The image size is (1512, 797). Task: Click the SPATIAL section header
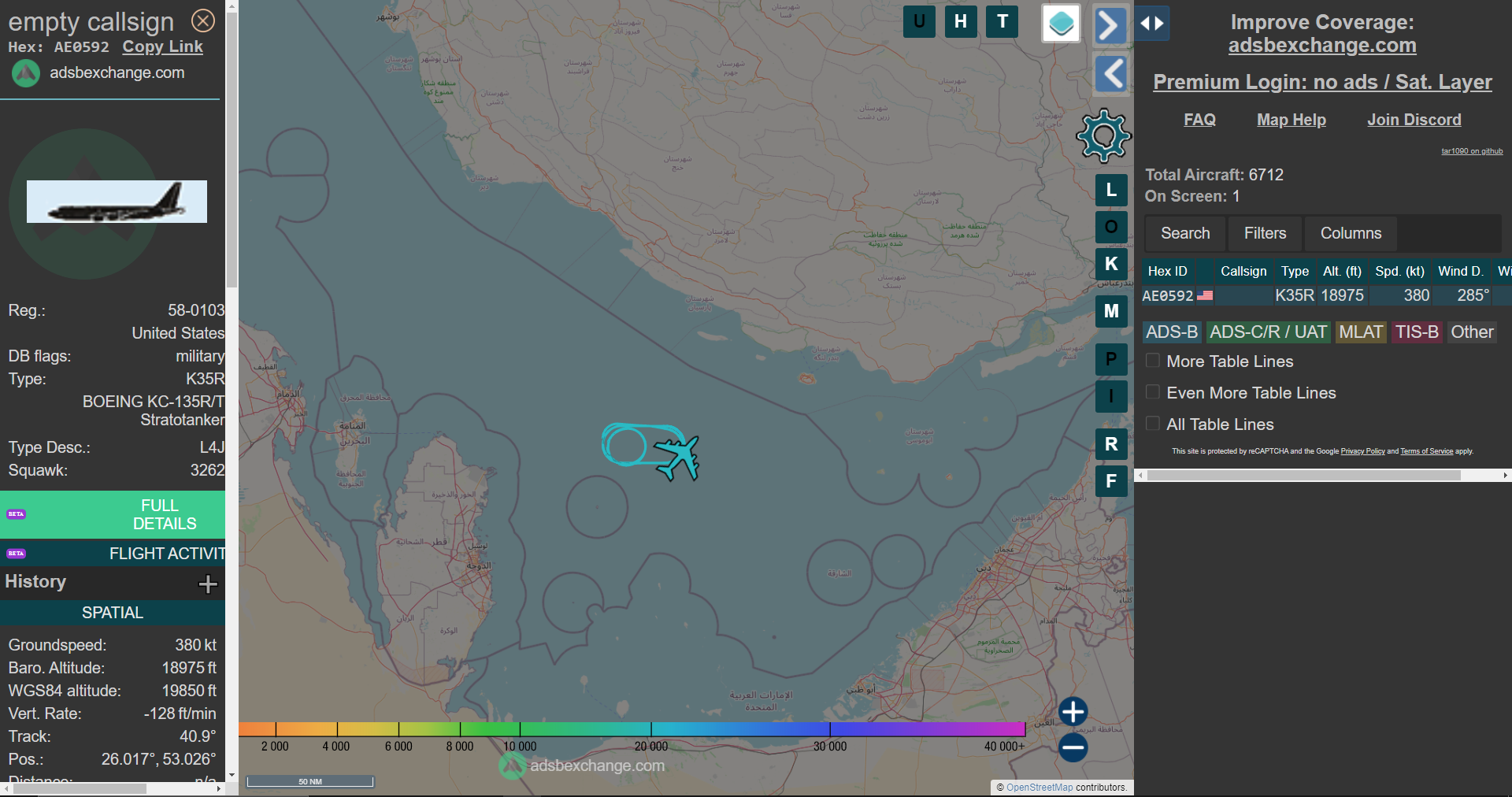[x=113, y=613]
